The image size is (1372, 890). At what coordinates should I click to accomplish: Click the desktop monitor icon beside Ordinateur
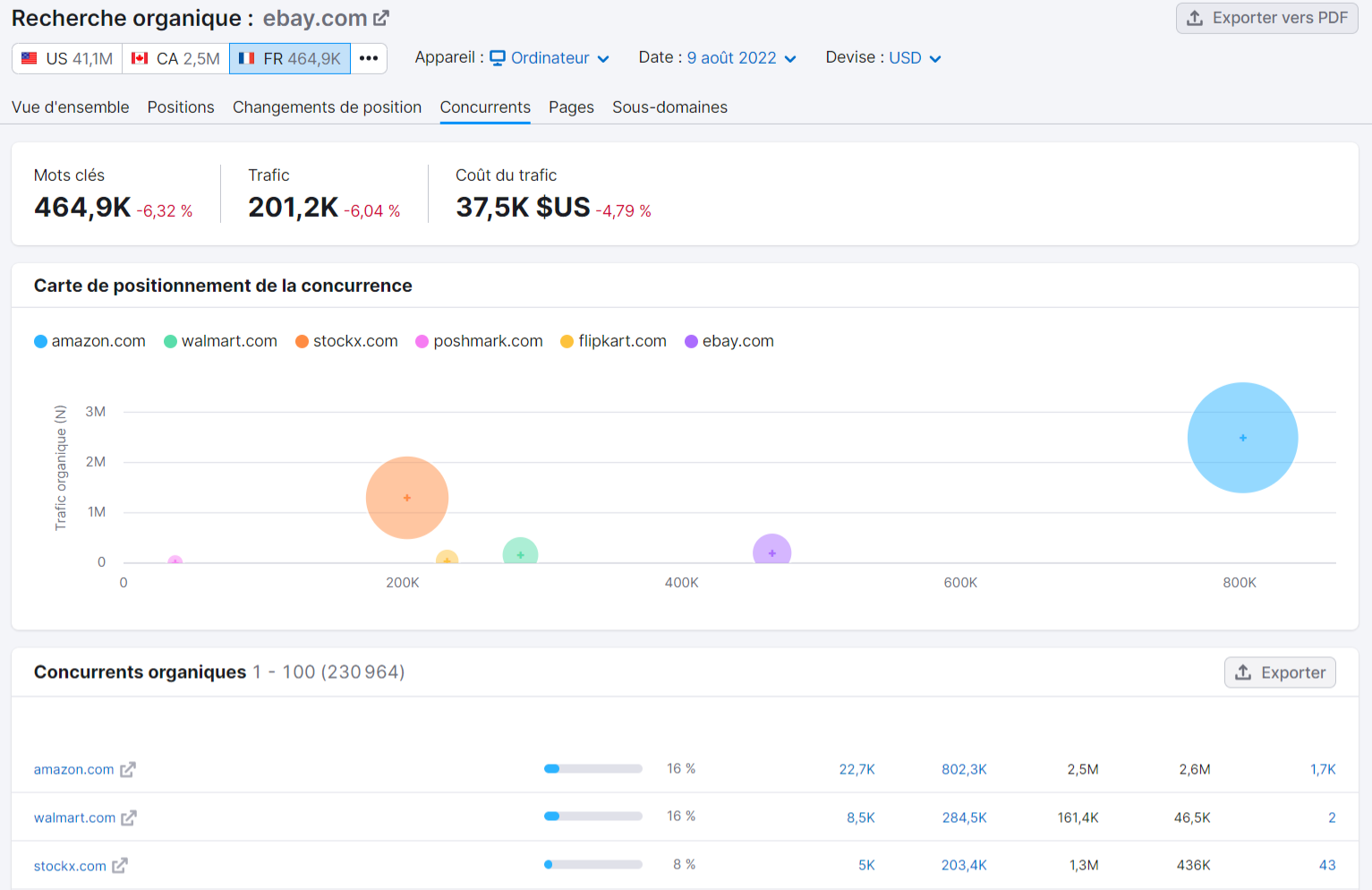point(498,58)
